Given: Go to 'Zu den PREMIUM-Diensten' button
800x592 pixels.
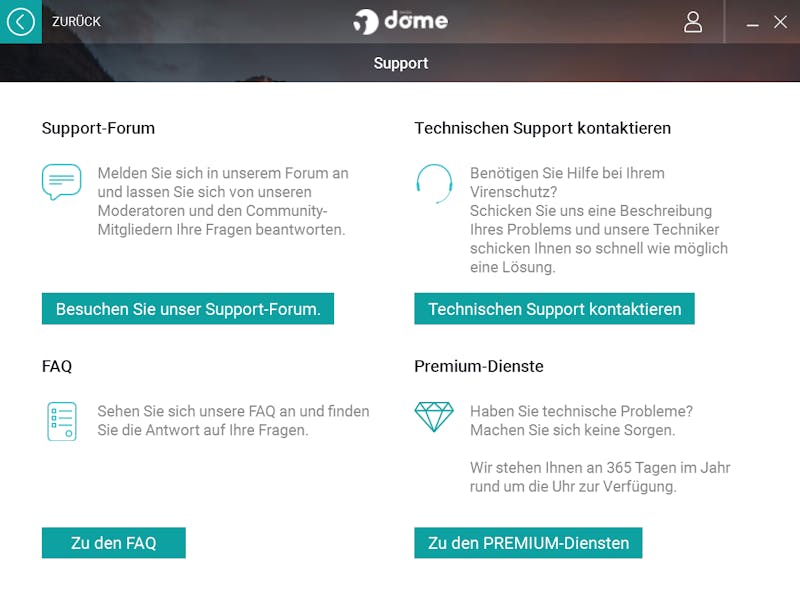Looking at the screenshot, I should [x=528, y=542].
